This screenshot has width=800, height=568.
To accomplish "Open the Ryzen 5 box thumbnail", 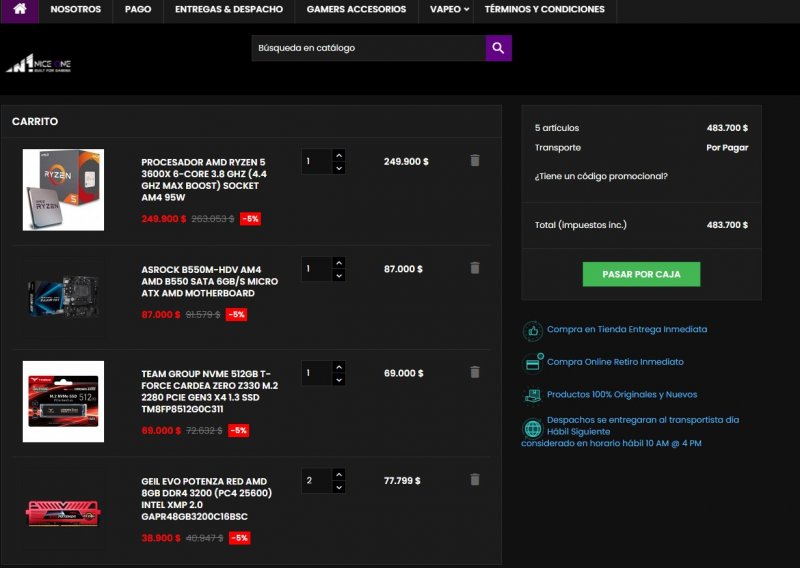I will (x=63, y=190).
